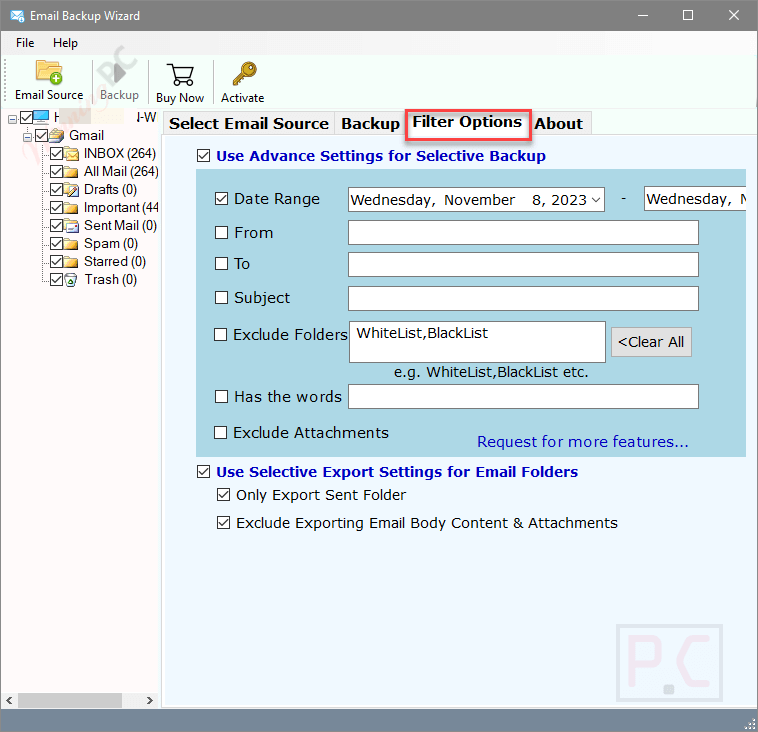
Task: Switch to the About tab
Action: 558,123
